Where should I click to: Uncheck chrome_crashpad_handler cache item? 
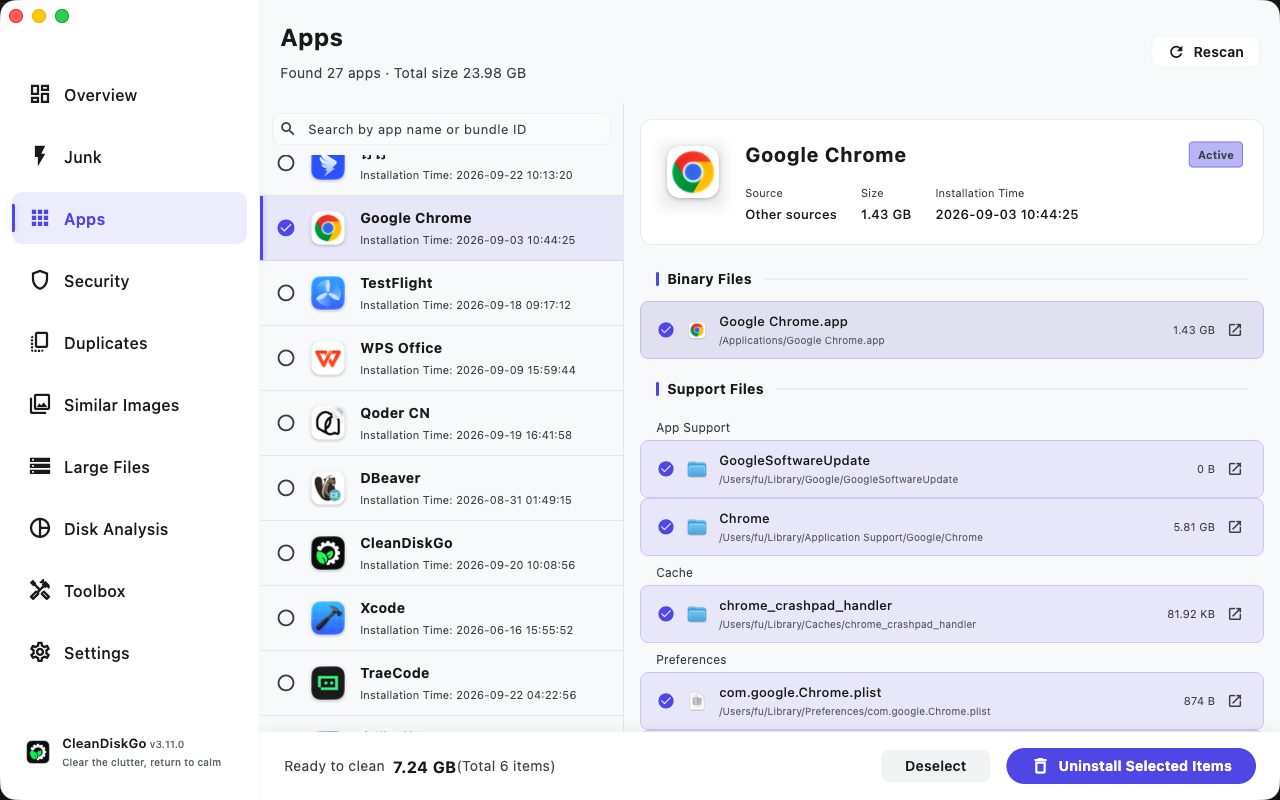coord(666,614)
